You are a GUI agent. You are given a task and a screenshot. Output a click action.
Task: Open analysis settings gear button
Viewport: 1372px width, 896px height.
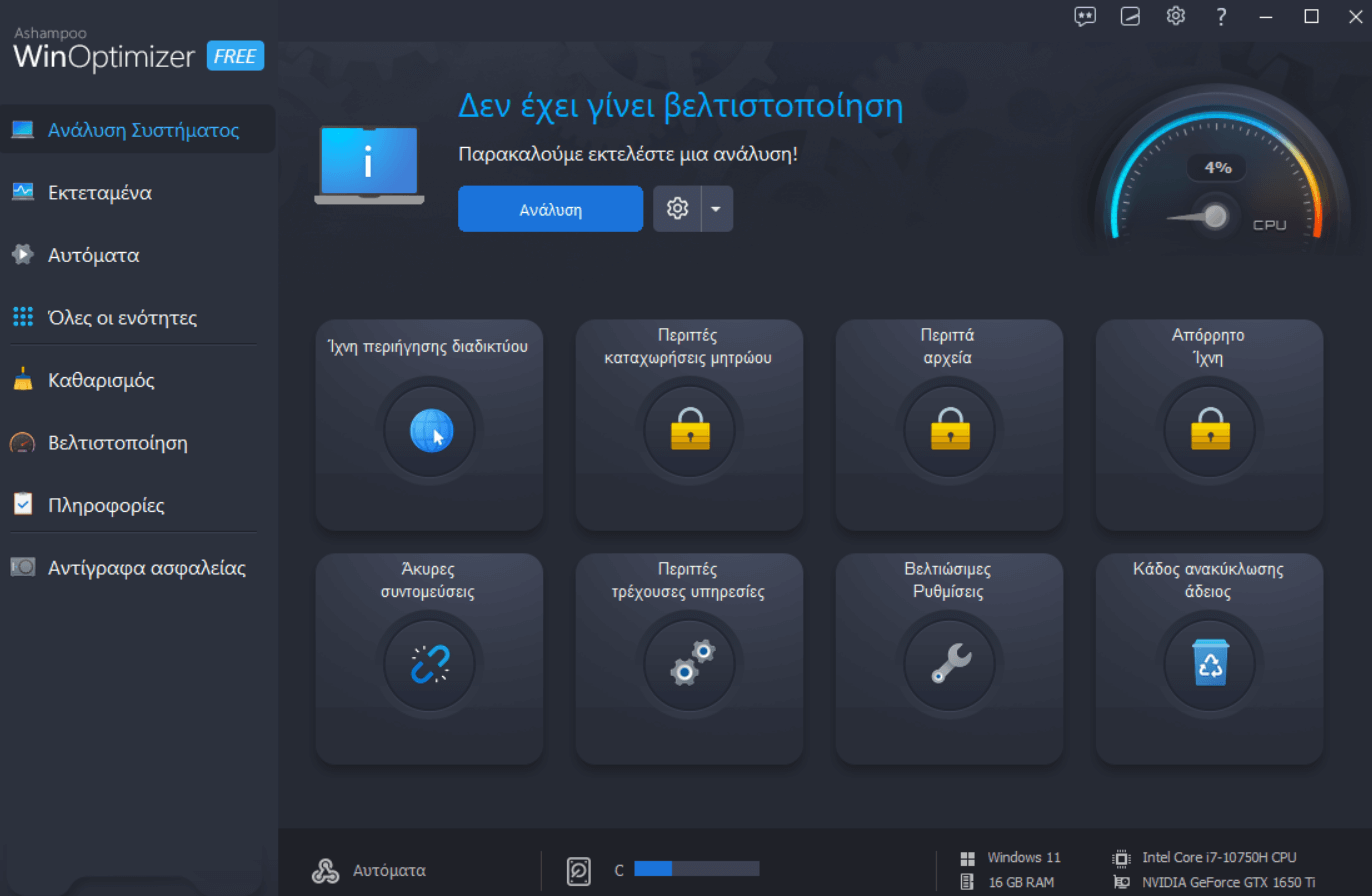click(x=677, y=209)
